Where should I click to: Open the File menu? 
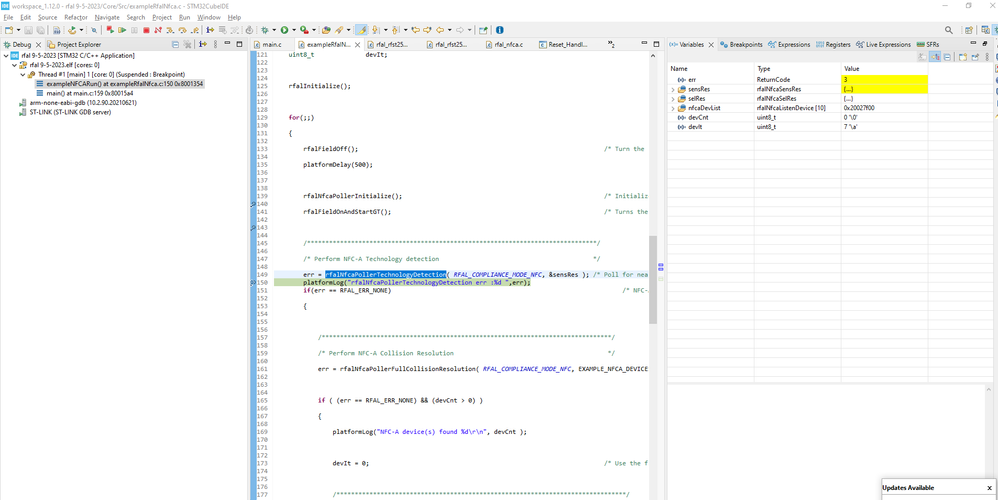coord(8,17)
